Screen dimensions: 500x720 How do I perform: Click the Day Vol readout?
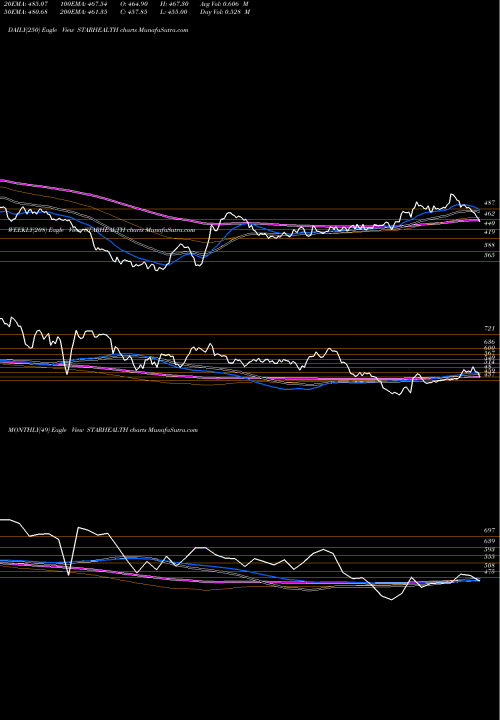[x=225, y=12]
